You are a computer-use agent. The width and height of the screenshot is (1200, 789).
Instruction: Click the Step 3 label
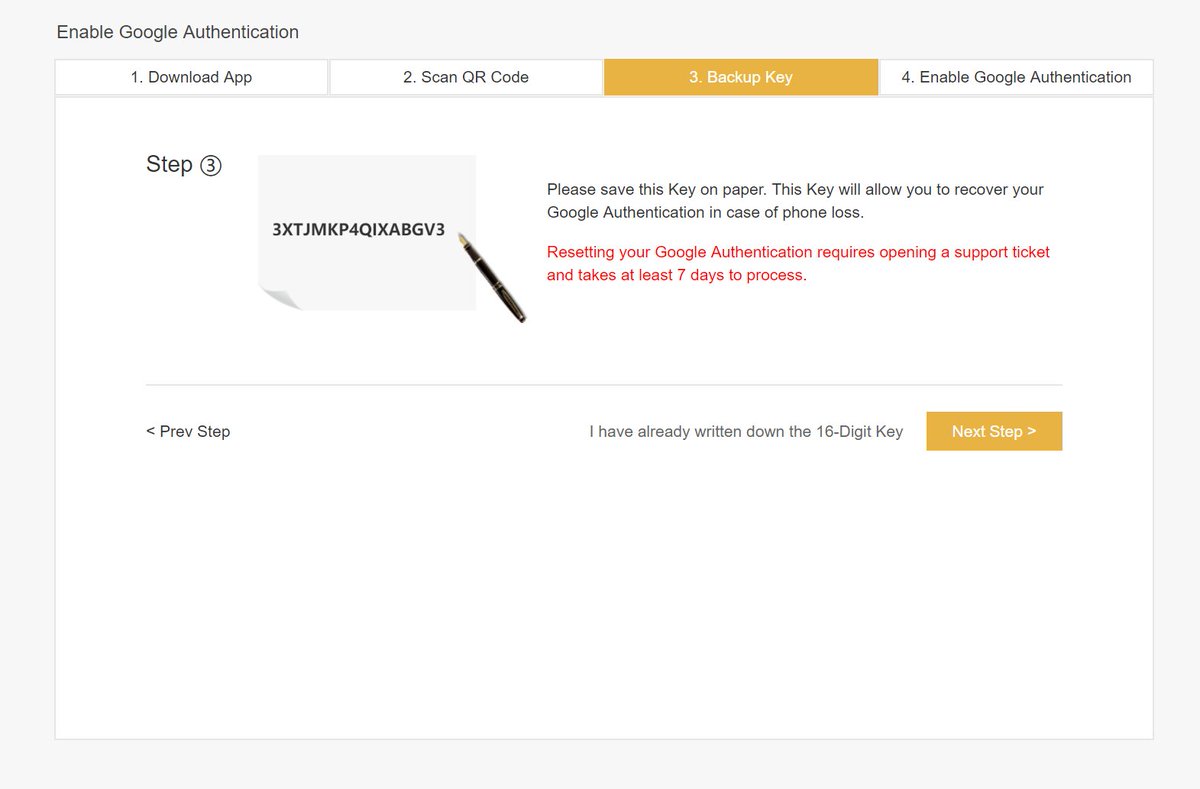tap(184, 165)
